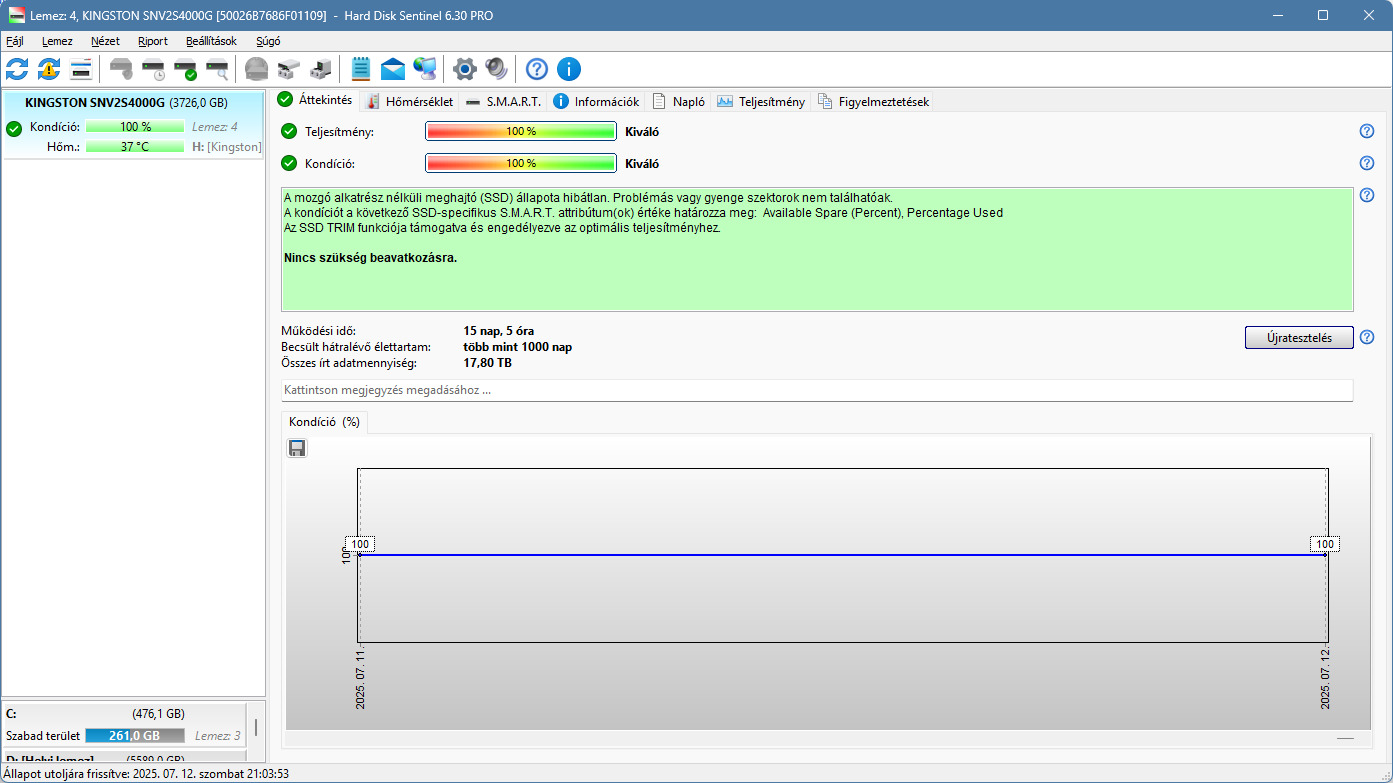Click the blue envelope e-mail icon
This screenshot has width=1393, height=783.
pyautogui.click(x=393, y=69)
